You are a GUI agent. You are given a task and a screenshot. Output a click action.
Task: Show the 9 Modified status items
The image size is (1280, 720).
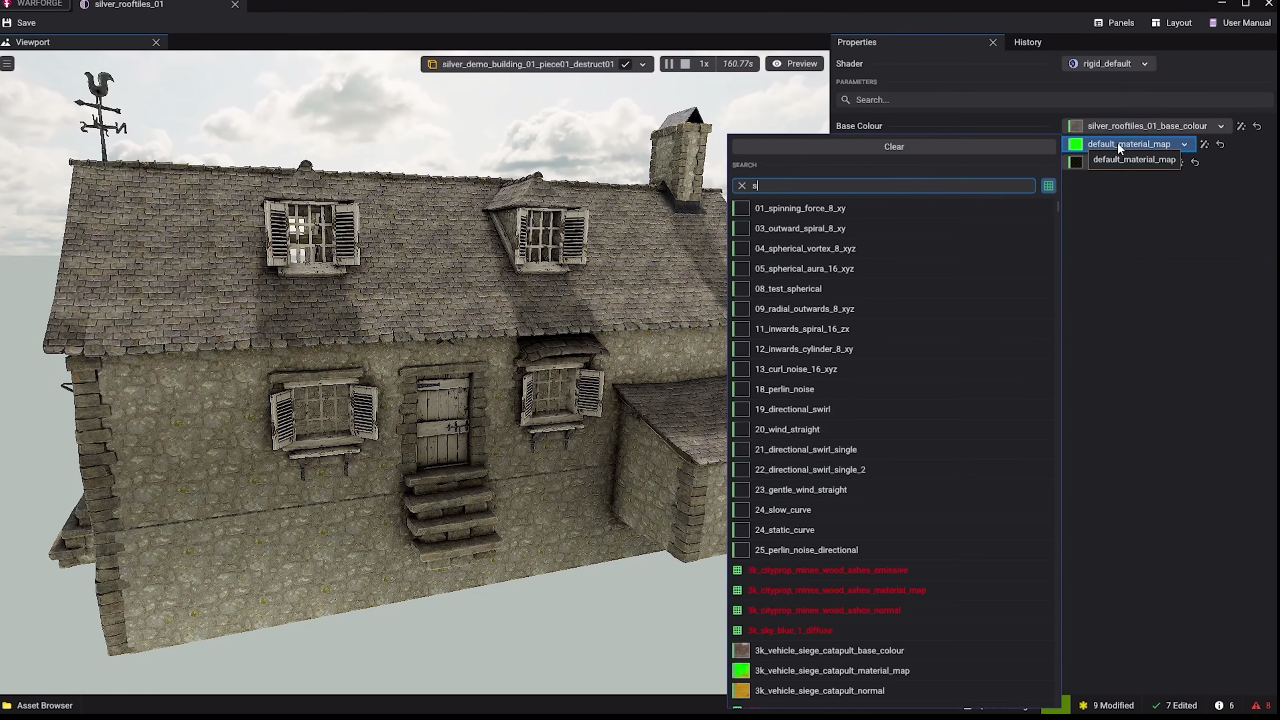coord(1106,706)
